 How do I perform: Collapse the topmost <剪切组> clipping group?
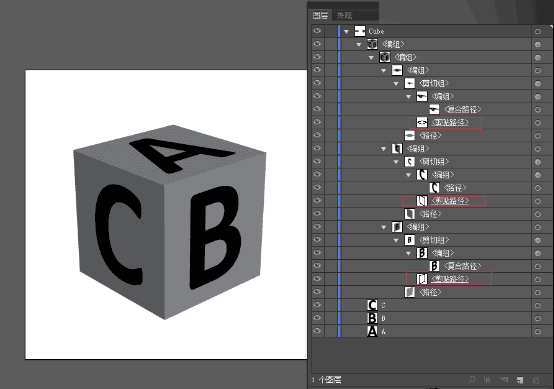(396, 84)
